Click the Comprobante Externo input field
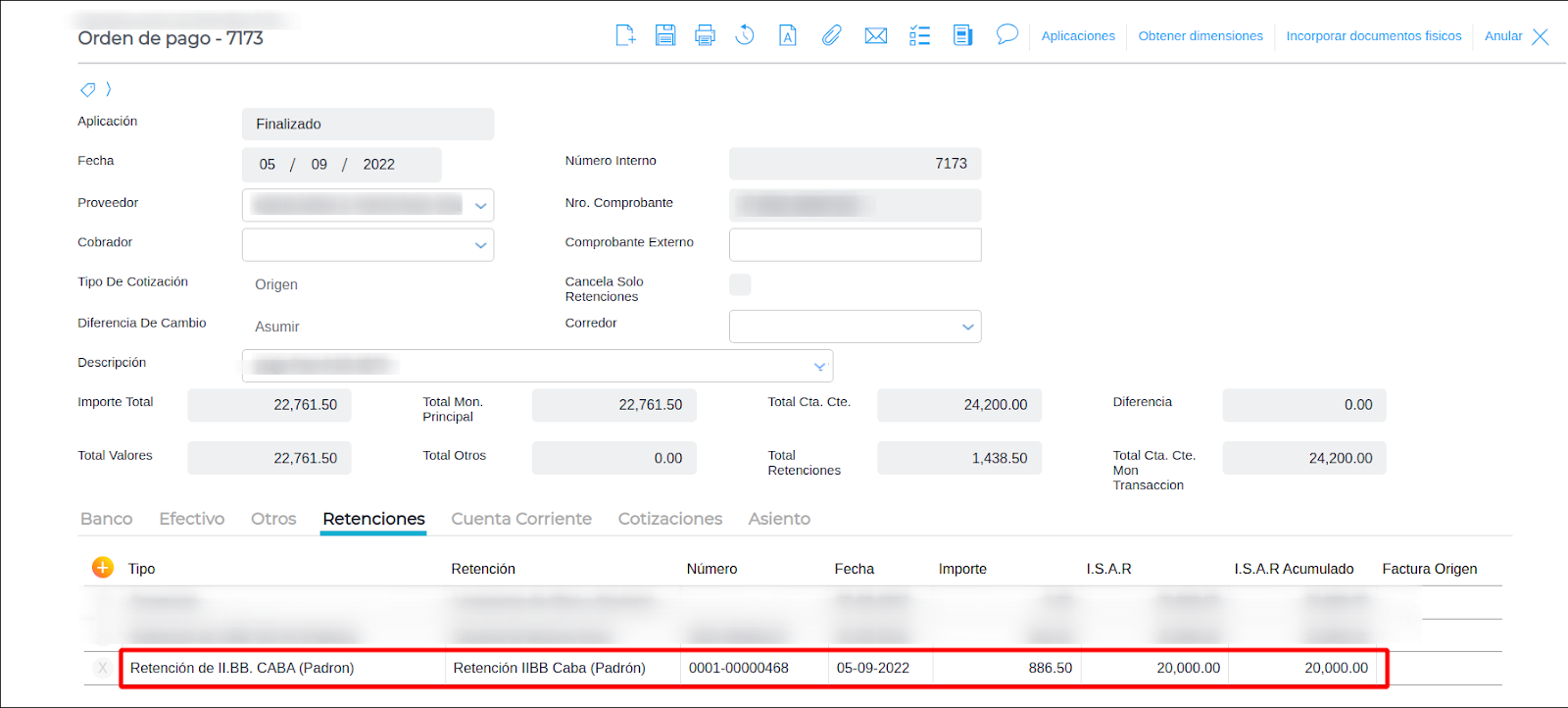This screenshot has width=1568, height=708. click(x=855, y=245)
